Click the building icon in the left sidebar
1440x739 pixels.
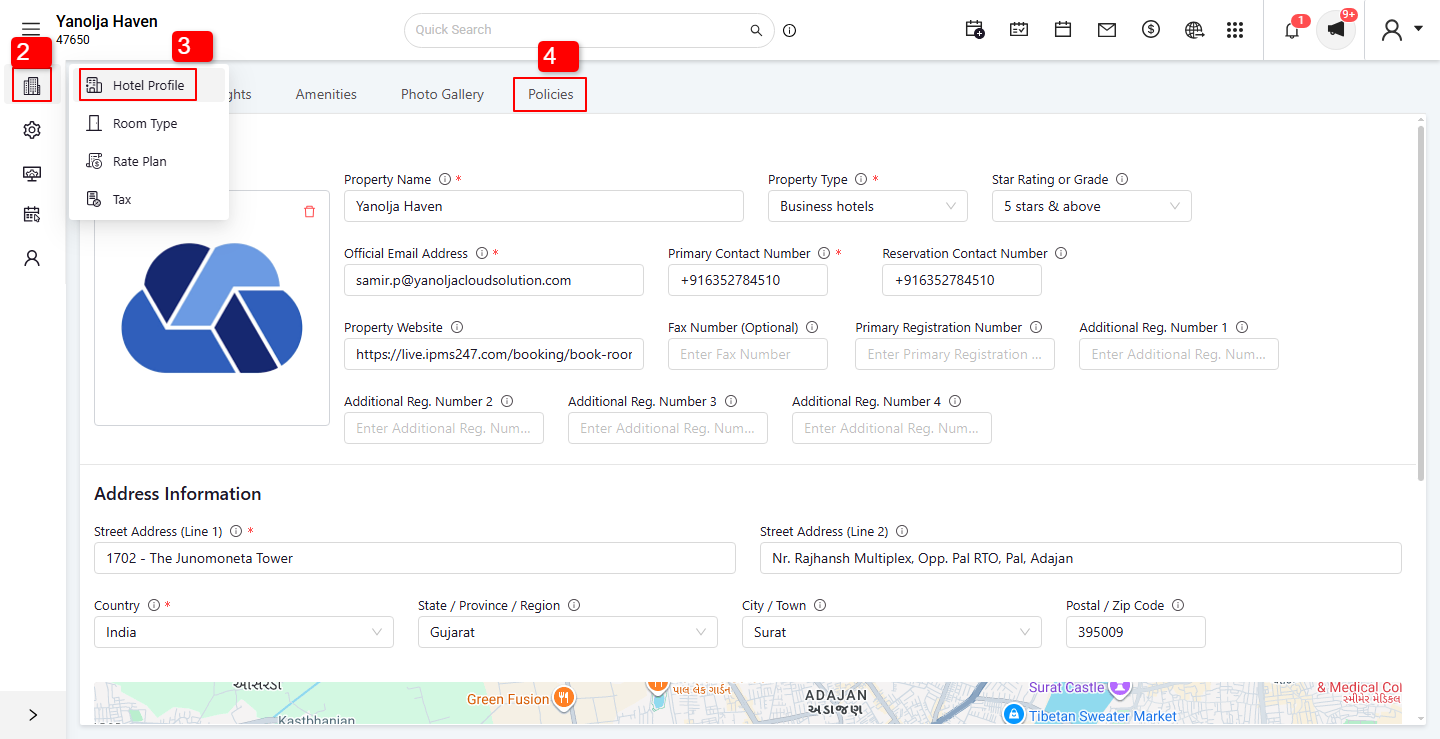coord(32,86)
